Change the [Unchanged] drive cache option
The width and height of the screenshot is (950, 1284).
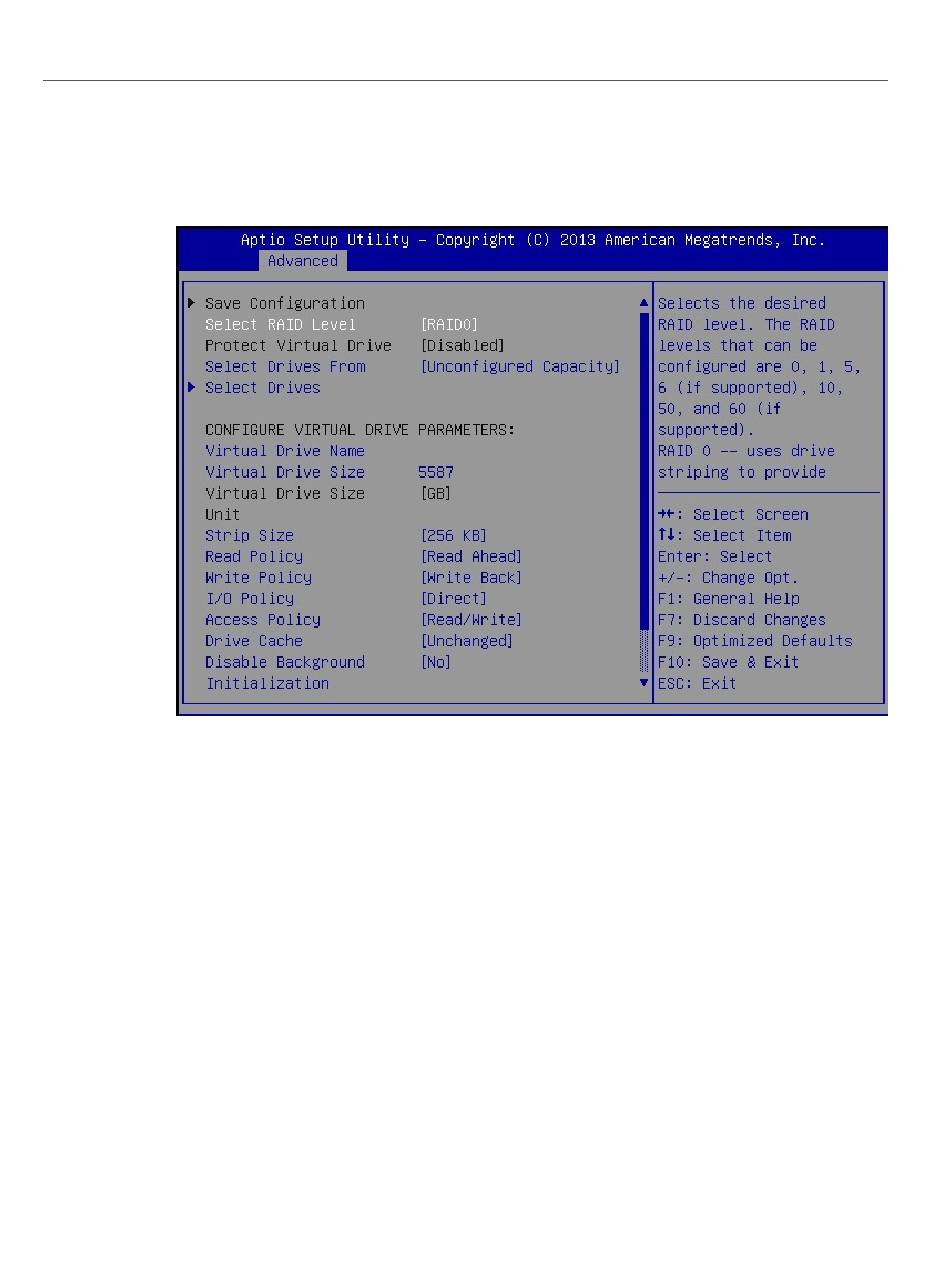click(467, 640)
